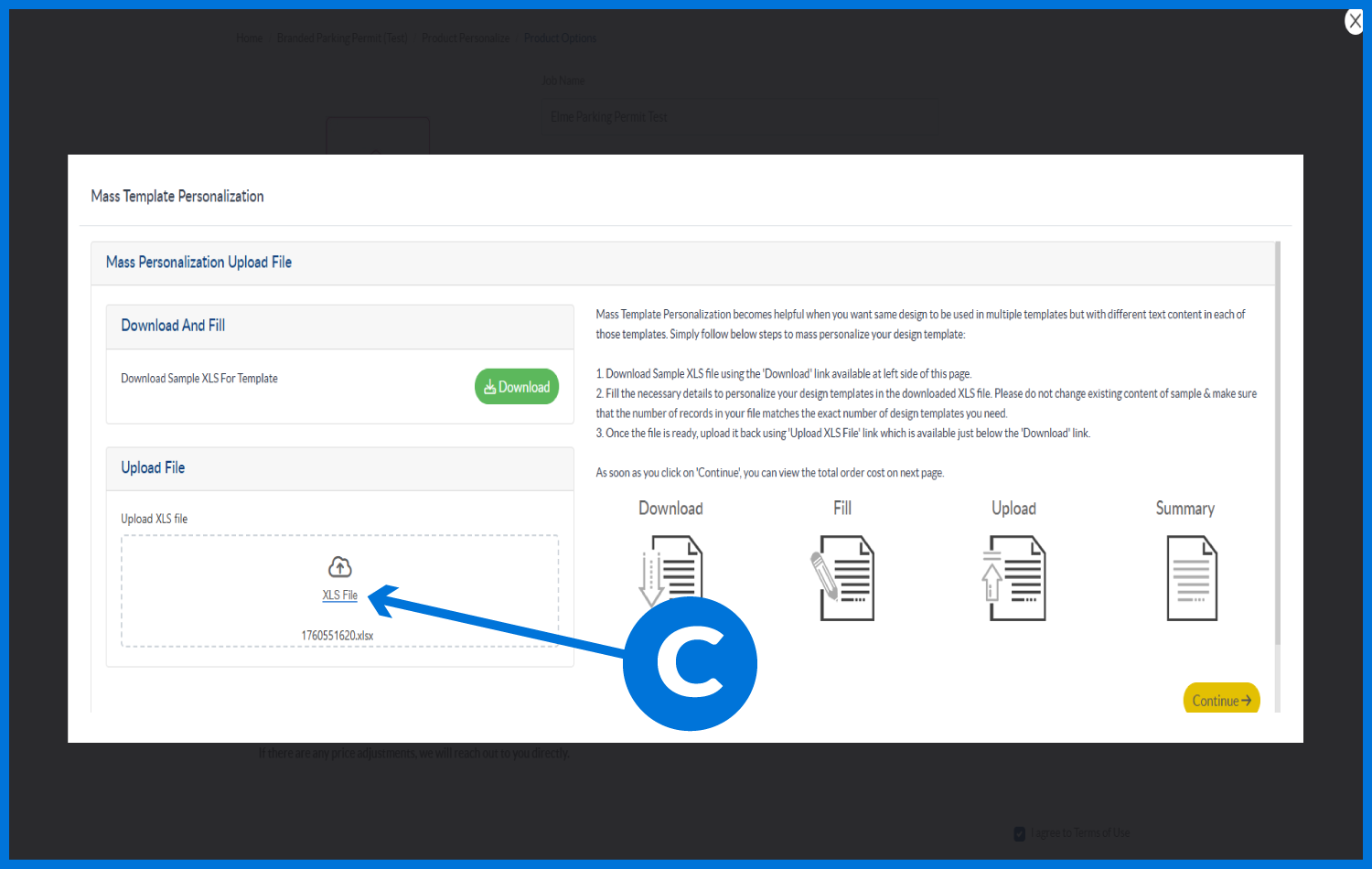1372x869 pixels.
Task: Click the modal's vertical scrollbar
Action: pos(1277,439)
